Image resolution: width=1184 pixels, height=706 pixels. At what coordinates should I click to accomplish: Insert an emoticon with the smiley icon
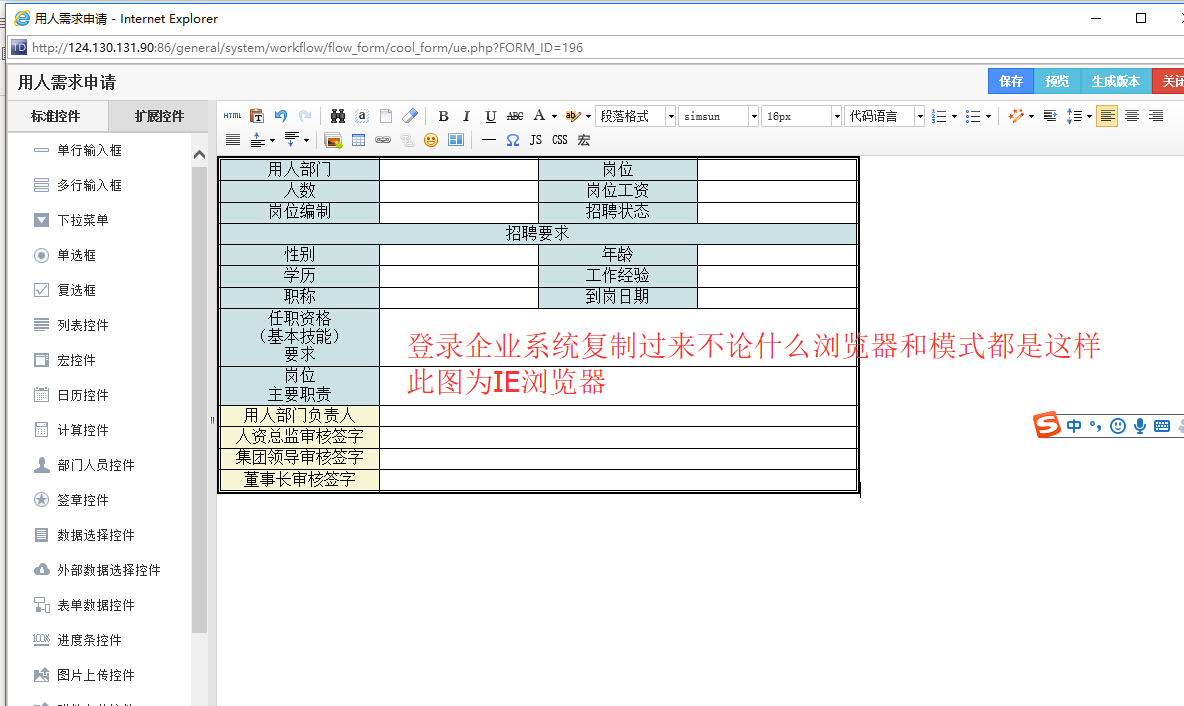[x=431, y=140]
